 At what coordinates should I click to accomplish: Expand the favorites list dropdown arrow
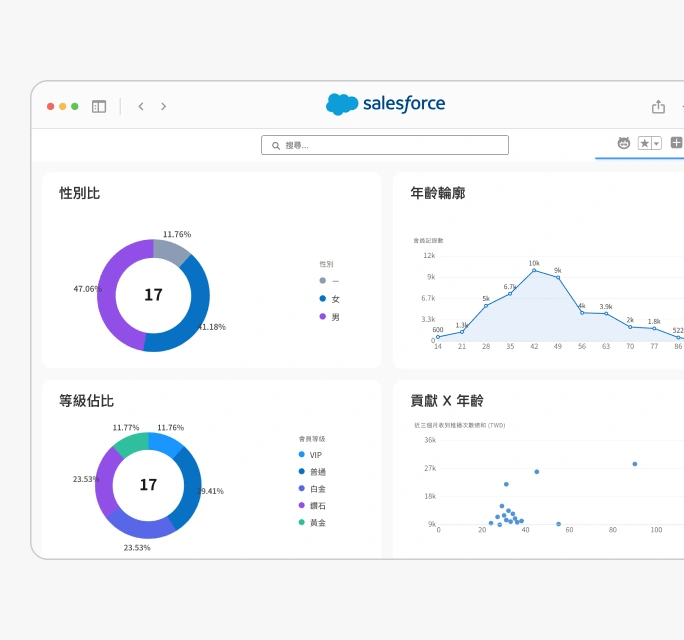coord(657,143)
